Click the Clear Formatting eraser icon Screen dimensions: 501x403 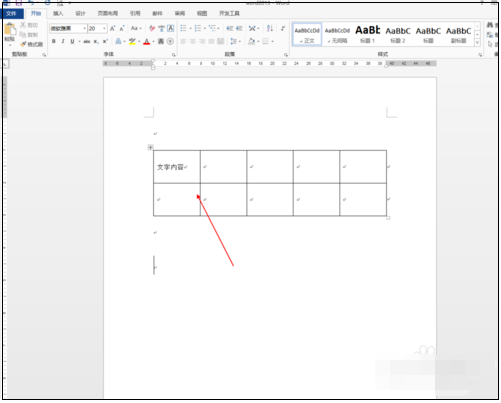[152, 28]
